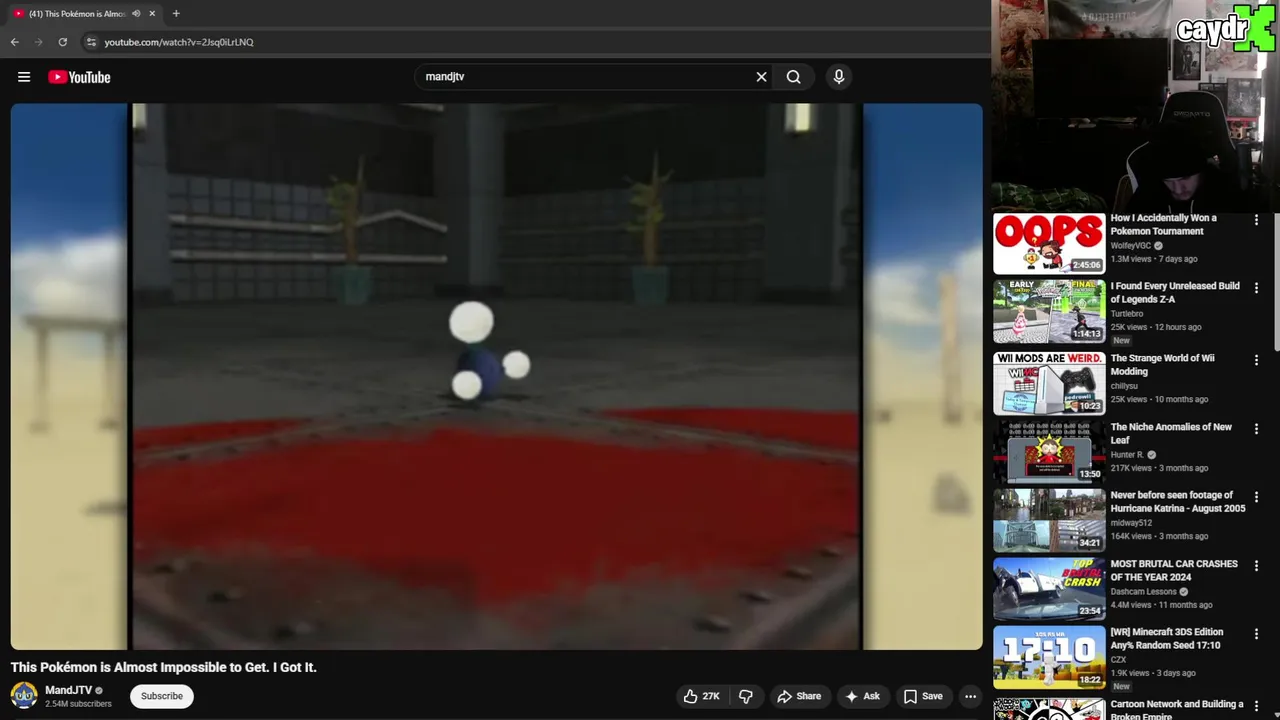View site information icon in address bar
Screen dimensions: 1280x720
point(91,42)
